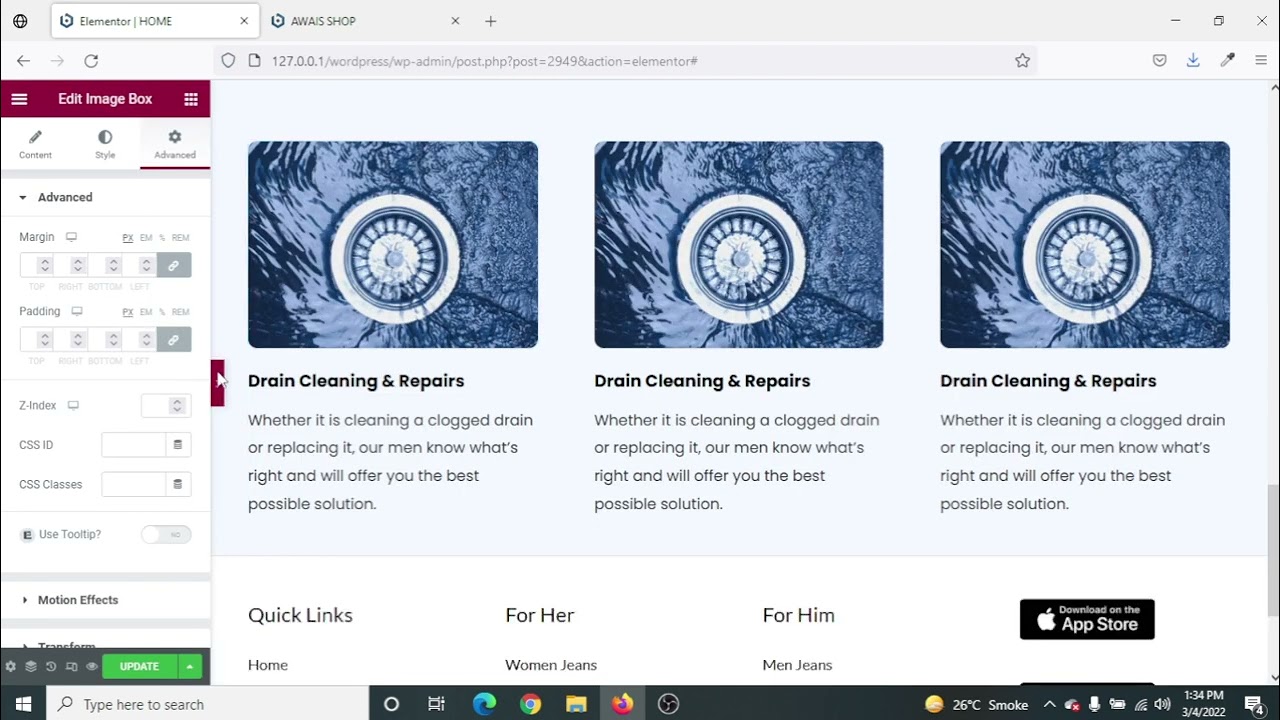Image resolution: width=1280 pixels, height=720 pixels.
Task: Click the CSS Classes input field
Action: coord(134,484)
